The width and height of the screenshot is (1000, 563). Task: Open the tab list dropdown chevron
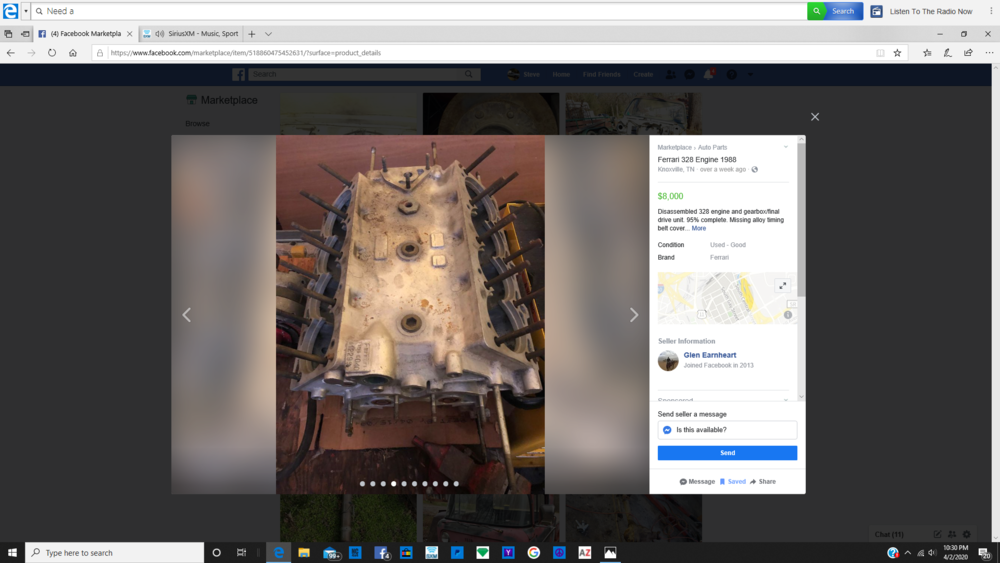[268, 34]
